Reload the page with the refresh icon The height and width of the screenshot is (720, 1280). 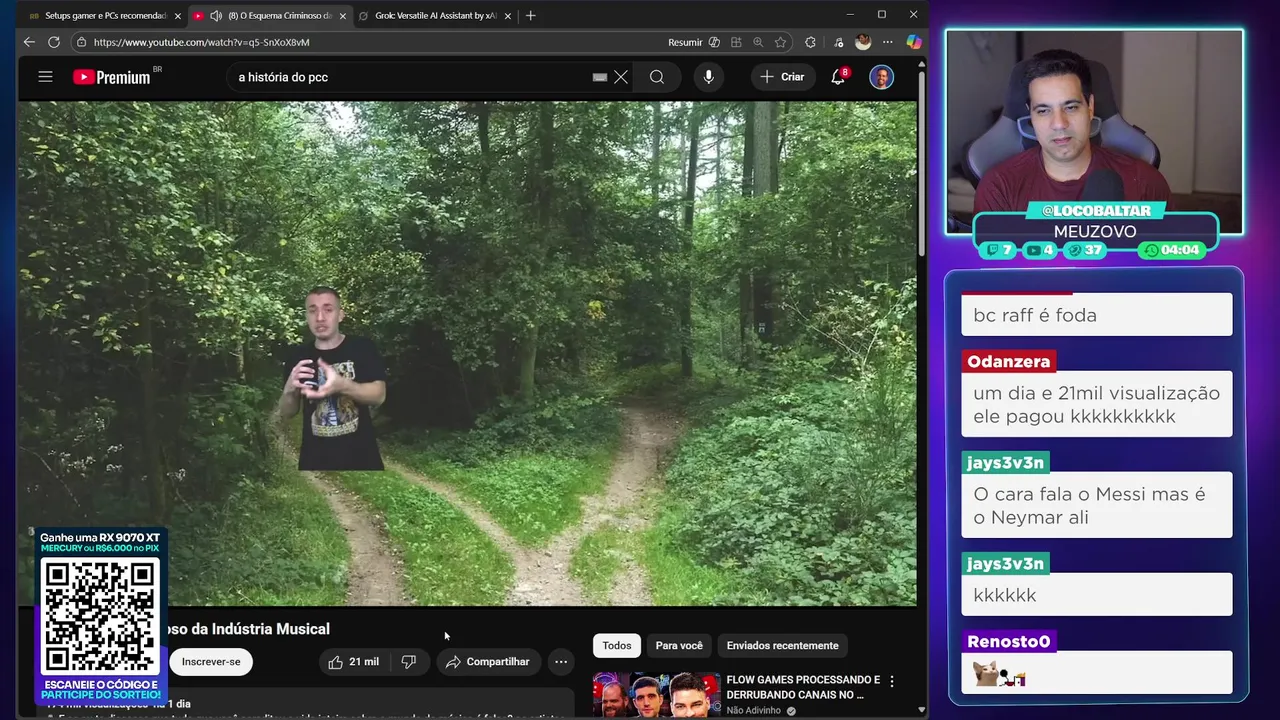click(54, 42)
